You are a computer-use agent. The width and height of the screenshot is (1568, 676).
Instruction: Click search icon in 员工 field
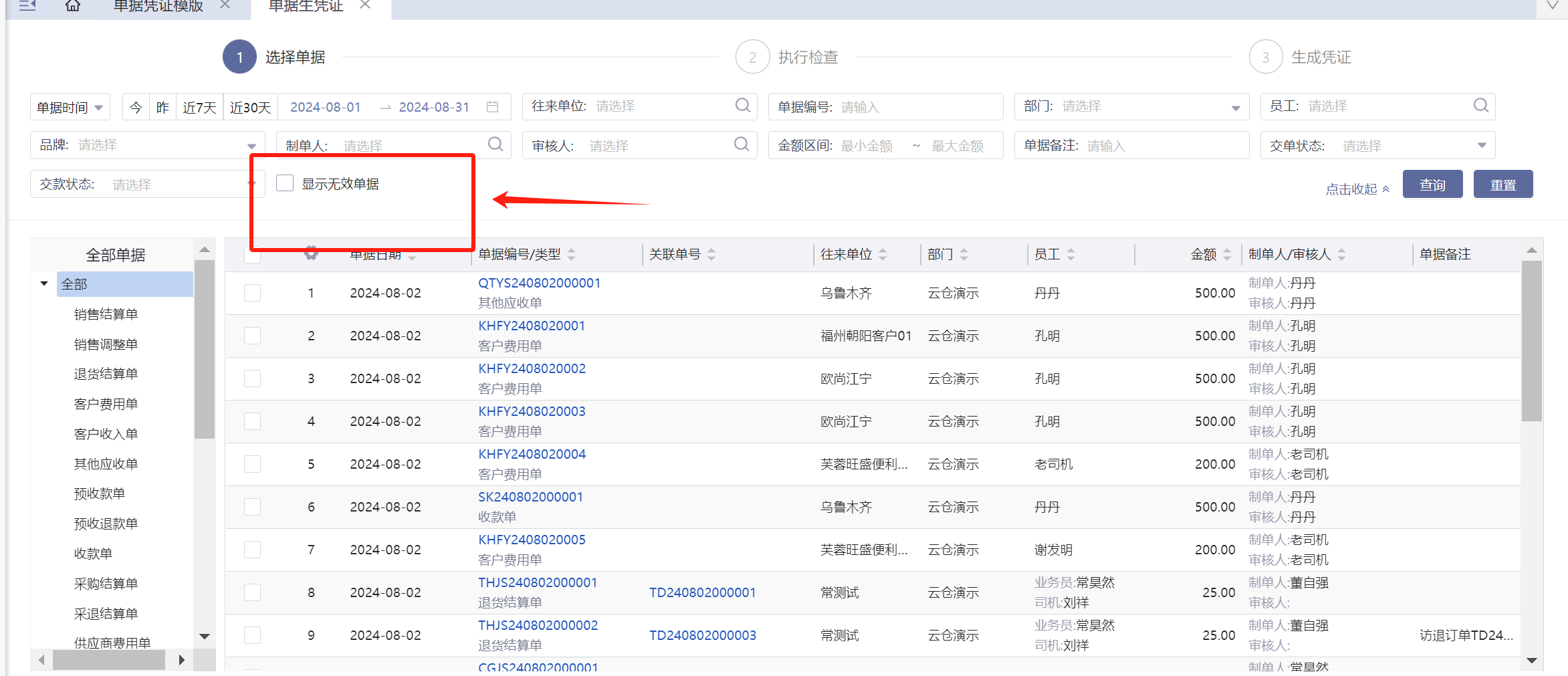click(x=1480, y=106)
